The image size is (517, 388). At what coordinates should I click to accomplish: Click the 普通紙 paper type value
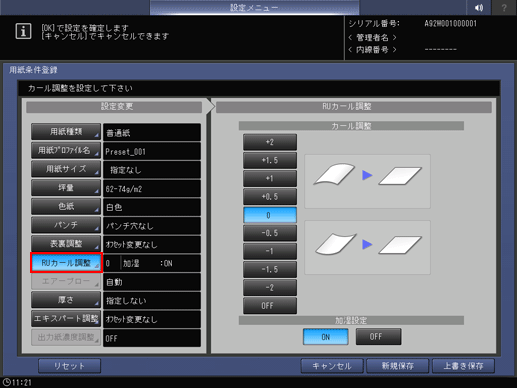click(x=152, y=132)
